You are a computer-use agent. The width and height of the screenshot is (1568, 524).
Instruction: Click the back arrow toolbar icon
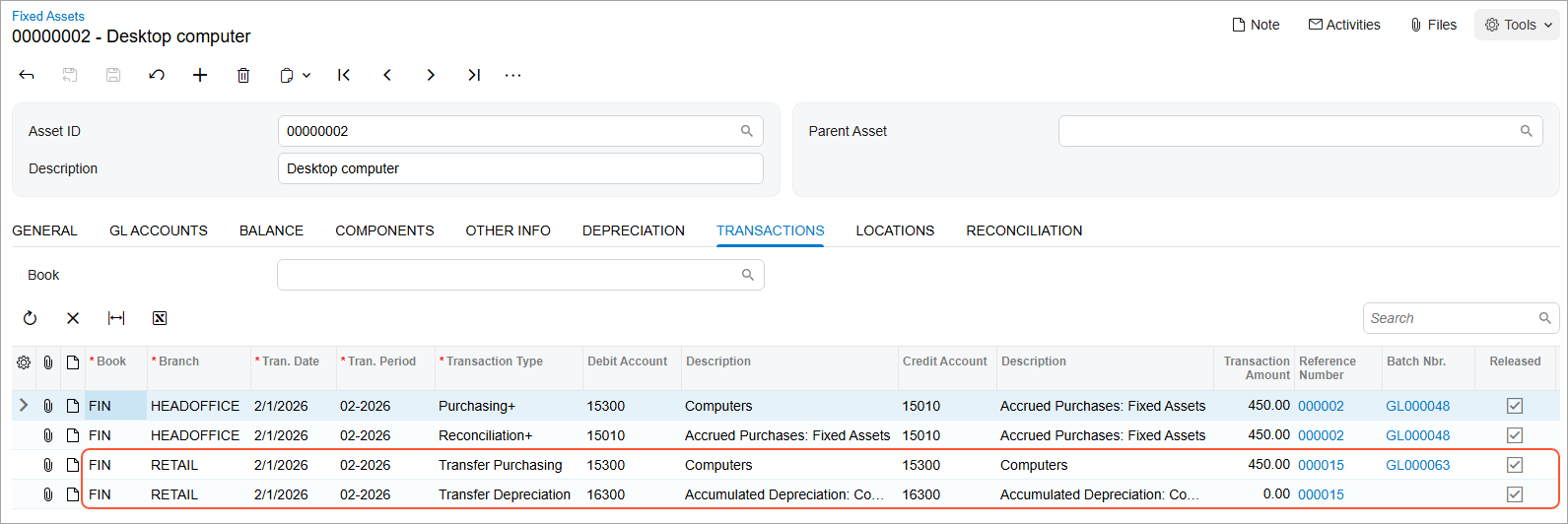pyautogui.click(x=27, y=75)
